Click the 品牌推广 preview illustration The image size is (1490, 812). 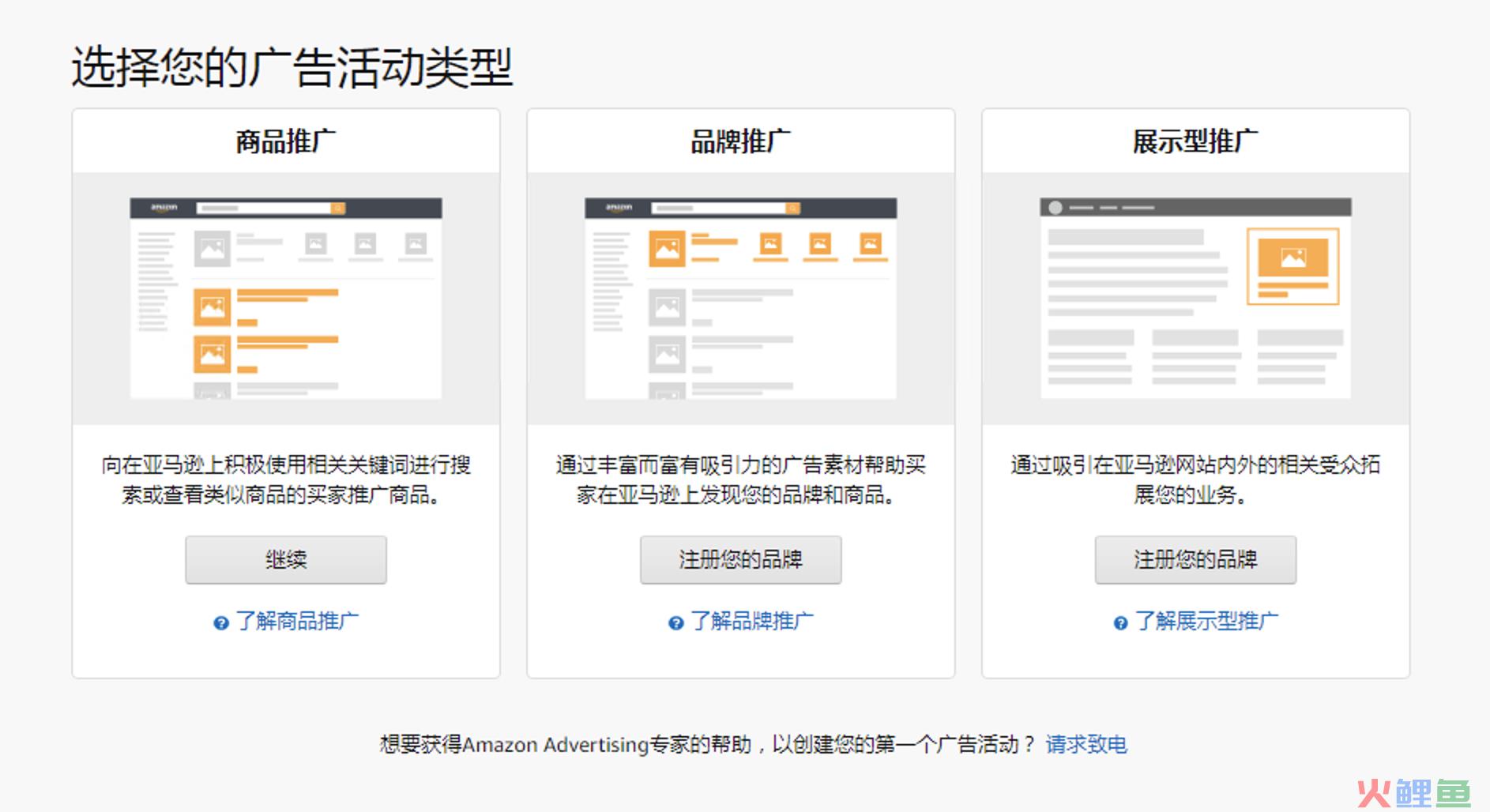click(x=740, y=299)
